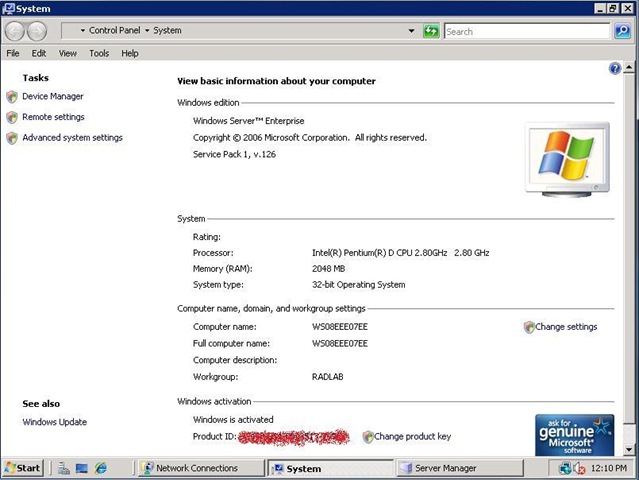Expand the Control Panel breadcrumb arrow

click(x=146, y=31)
